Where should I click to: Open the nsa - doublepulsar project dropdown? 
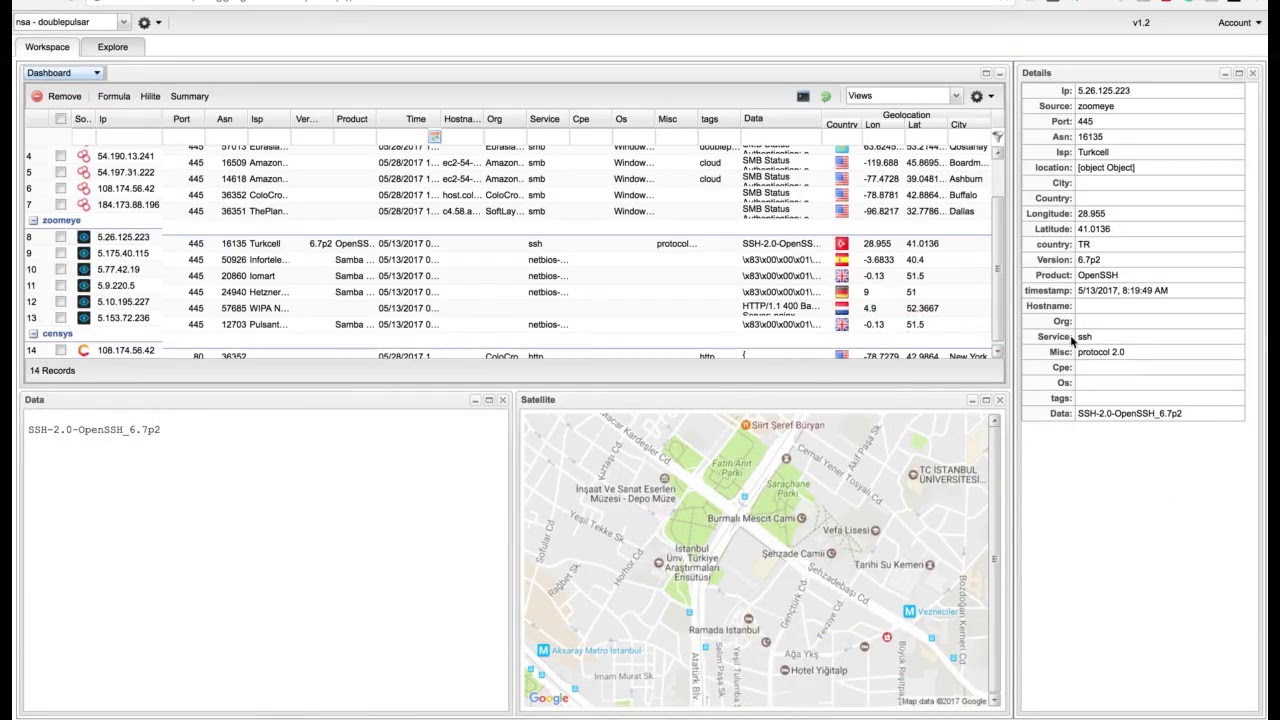point(71,22)
